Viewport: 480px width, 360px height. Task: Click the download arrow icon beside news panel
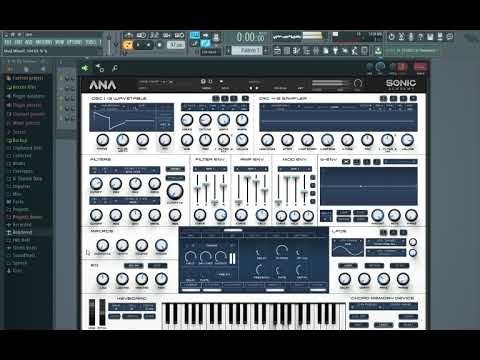tap(378, 51)
